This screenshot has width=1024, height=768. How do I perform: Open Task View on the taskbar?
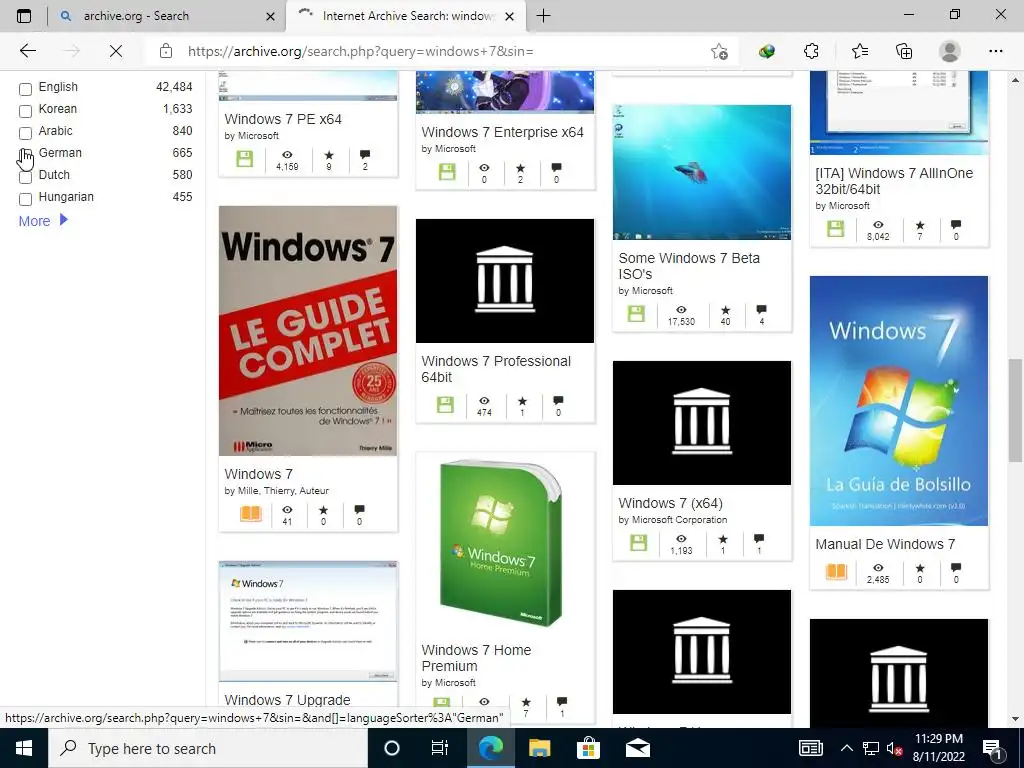(440, 748)
